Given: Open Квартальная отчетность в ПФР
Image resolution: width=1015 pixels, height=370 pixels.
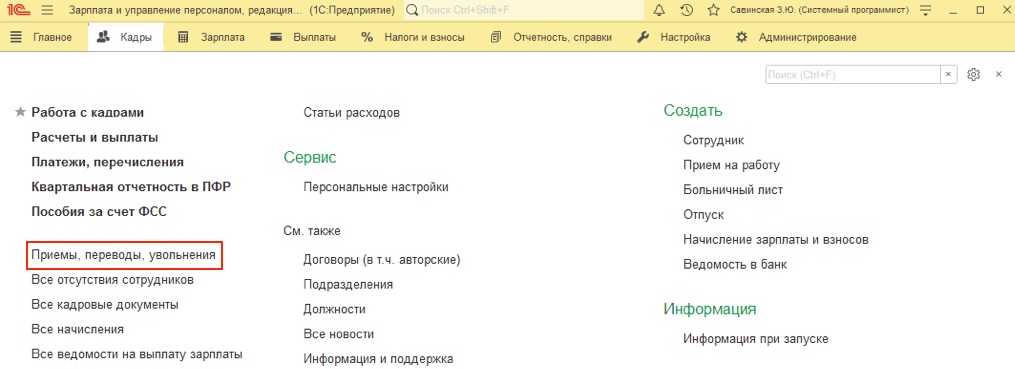Looking at the screenshot, I should point(131,187).
